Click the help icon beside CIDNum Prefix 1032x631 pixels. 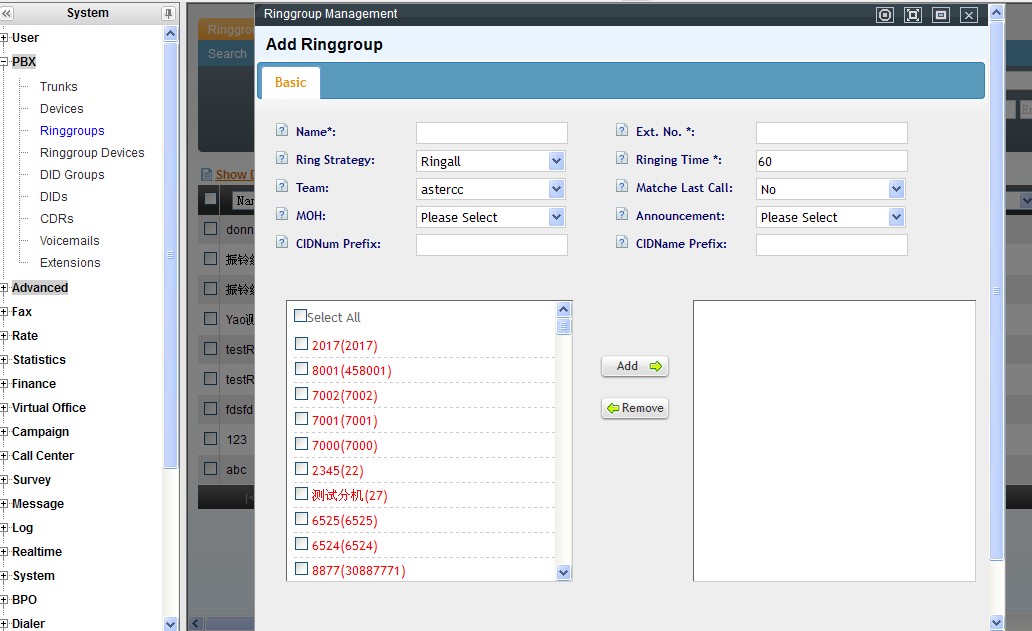point(281,243)
